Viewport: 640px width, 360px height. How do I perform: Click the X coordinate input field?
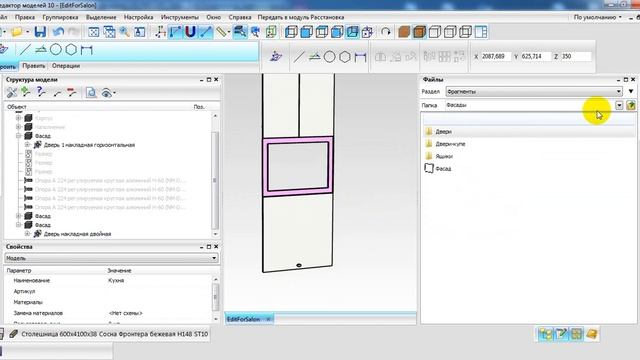coord(496,56)
